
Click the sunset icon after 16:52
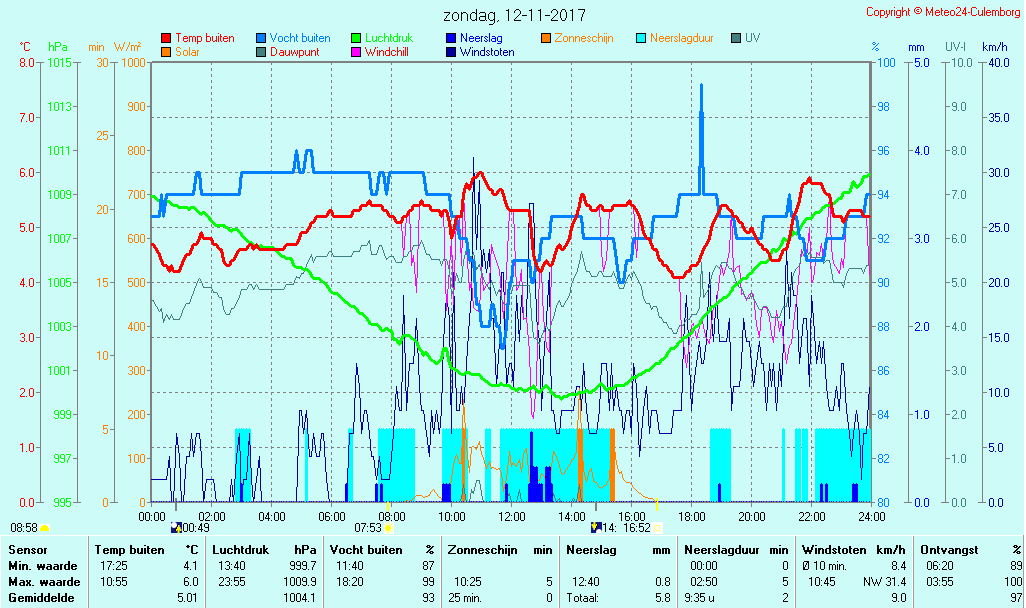pyautogui.click(x=658, y=527)
